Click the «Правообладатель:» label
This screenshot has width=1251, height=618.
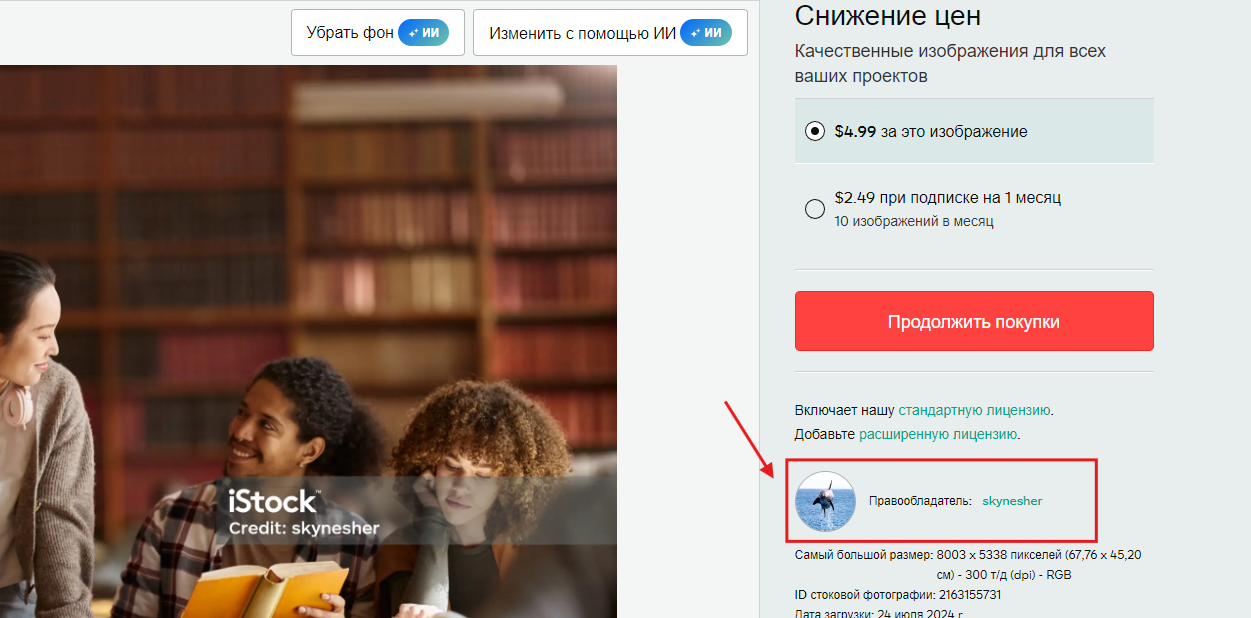coord(920,500)
